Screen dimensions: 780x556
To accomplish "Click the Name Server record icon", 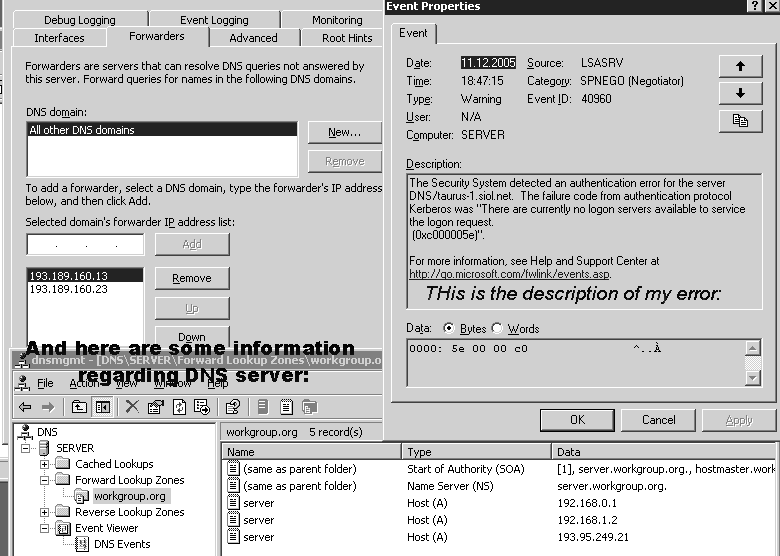I will coord(233,485).
